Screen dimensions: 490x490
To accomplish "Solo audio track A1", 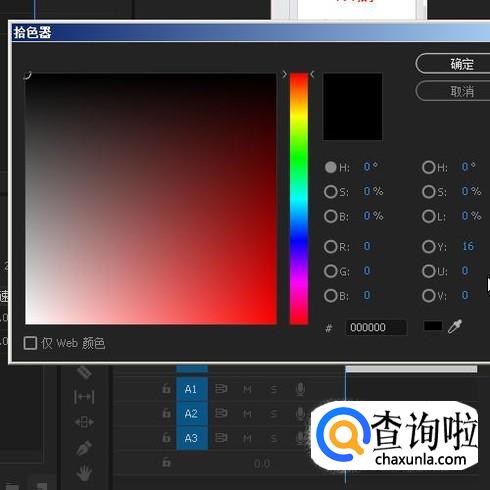I will 274,389.
